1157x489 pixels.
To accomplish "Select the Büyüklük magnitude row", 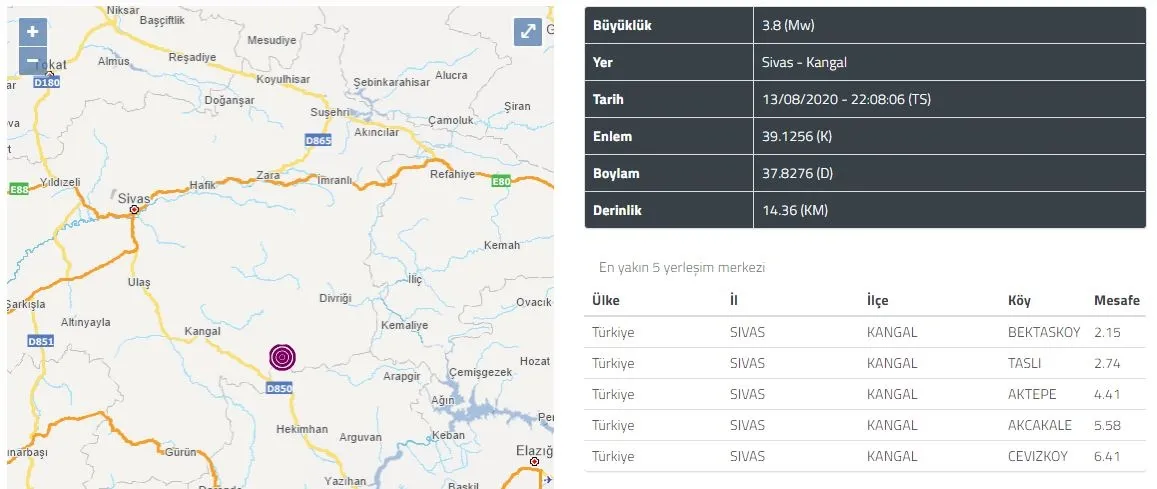I will click(x=865, y=26).
